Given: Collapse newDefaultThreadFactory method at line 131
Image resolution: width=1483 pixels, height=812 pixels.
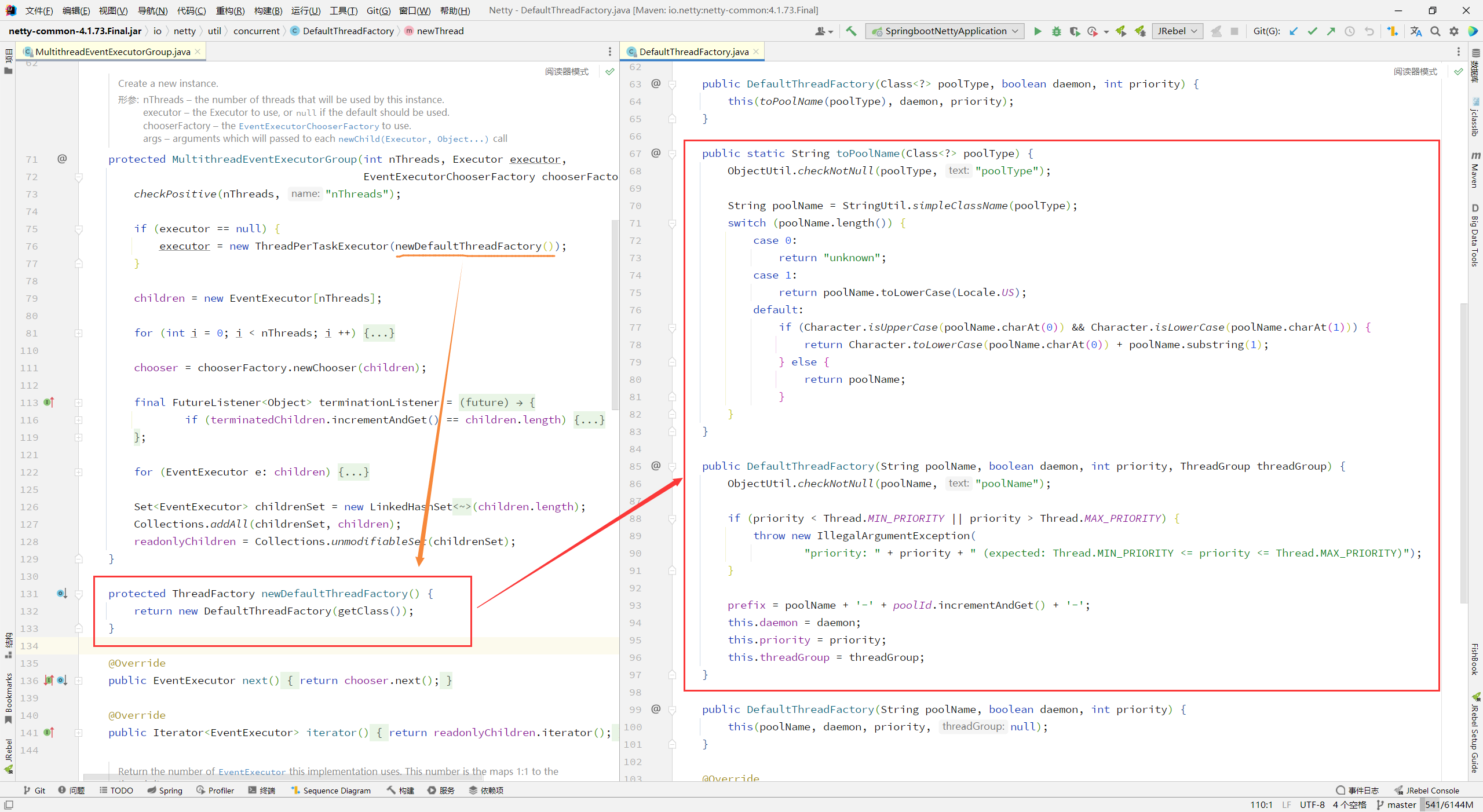Looking at the screenshot, I should click(x=78, y=594).
